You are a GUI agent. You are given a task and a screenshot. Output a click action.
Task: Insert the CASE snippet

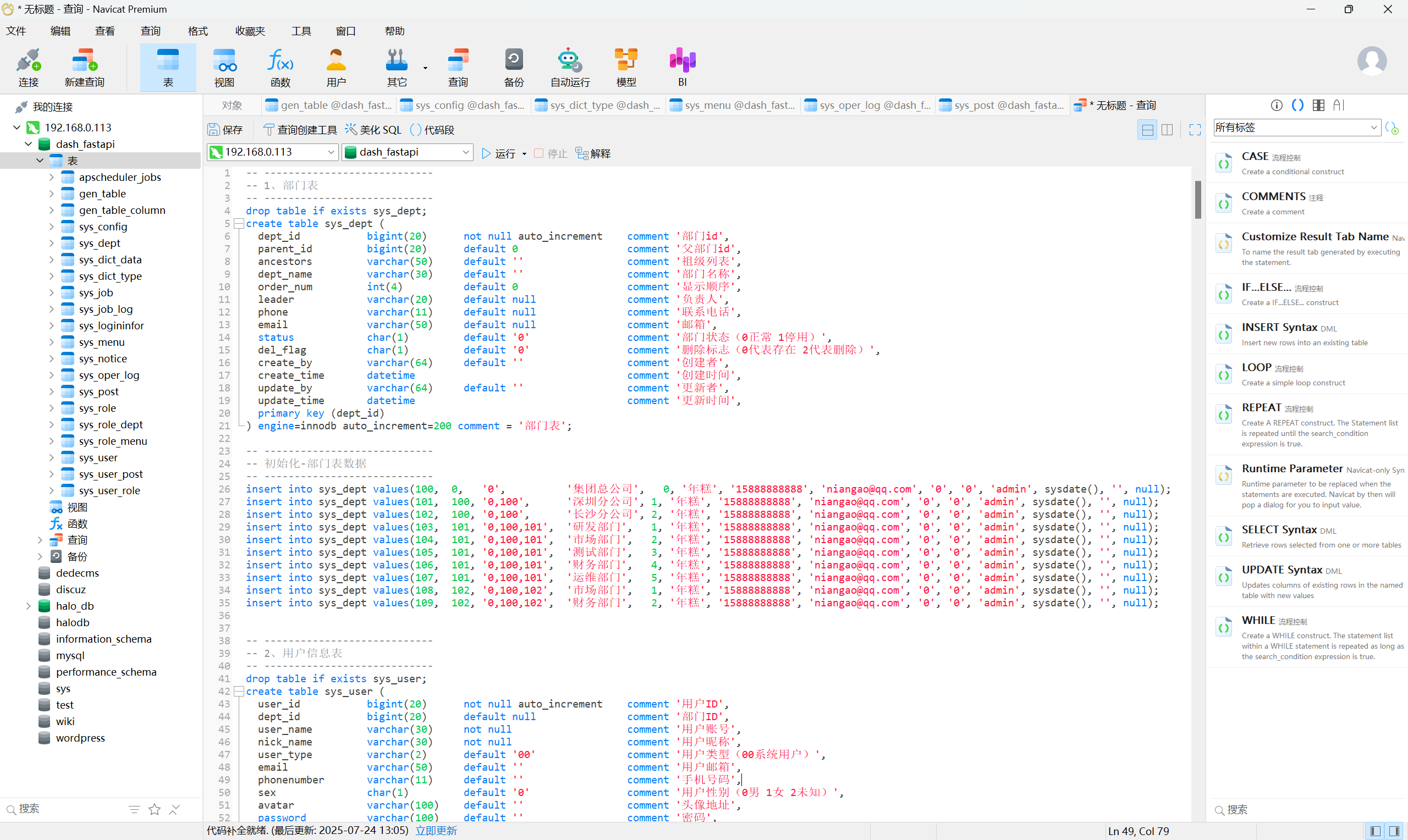(1308, 163)
